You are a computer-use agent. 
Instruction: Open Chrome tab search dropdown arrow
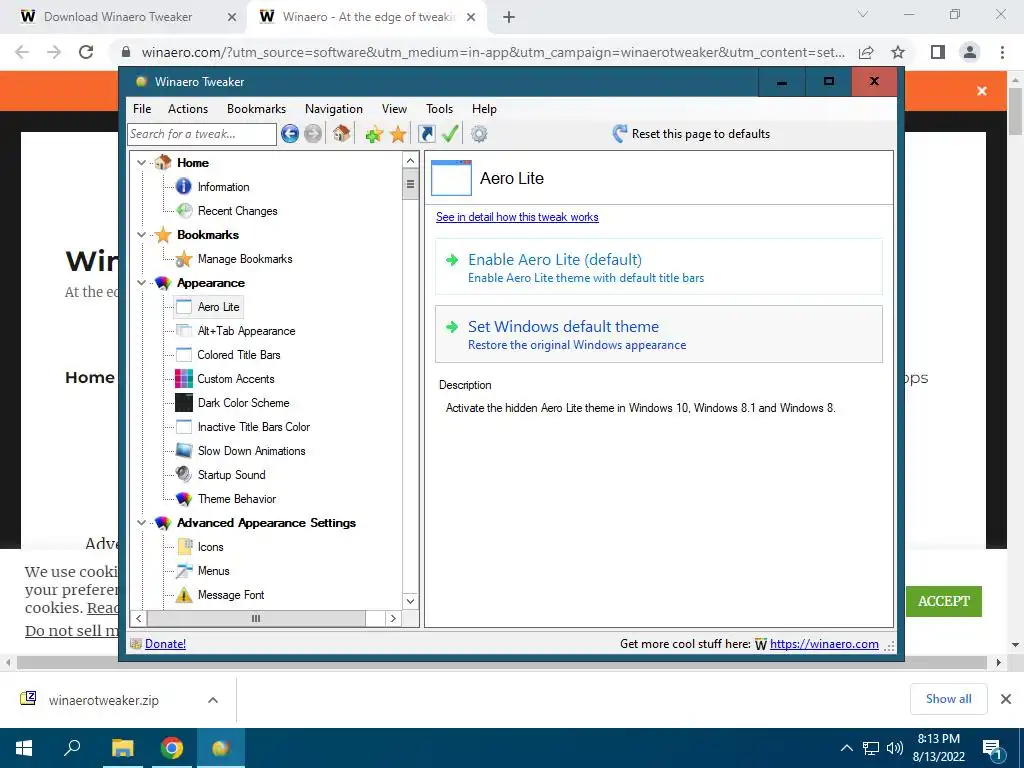point(863,14)
